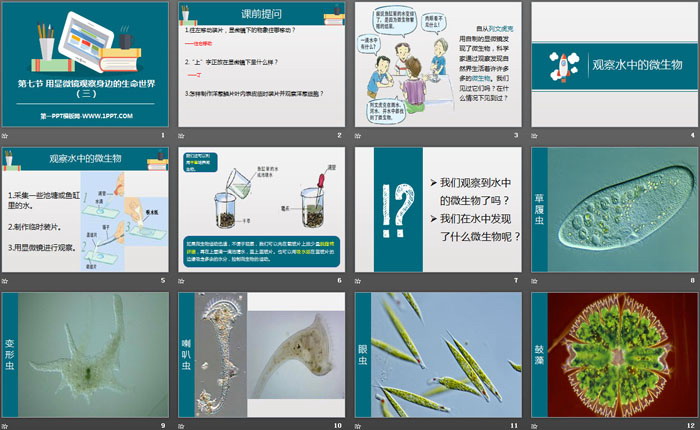Click '观察水中的微生物' header on slide 5
This screenshot has height=430, width=700.
click(x=85, y=159)
